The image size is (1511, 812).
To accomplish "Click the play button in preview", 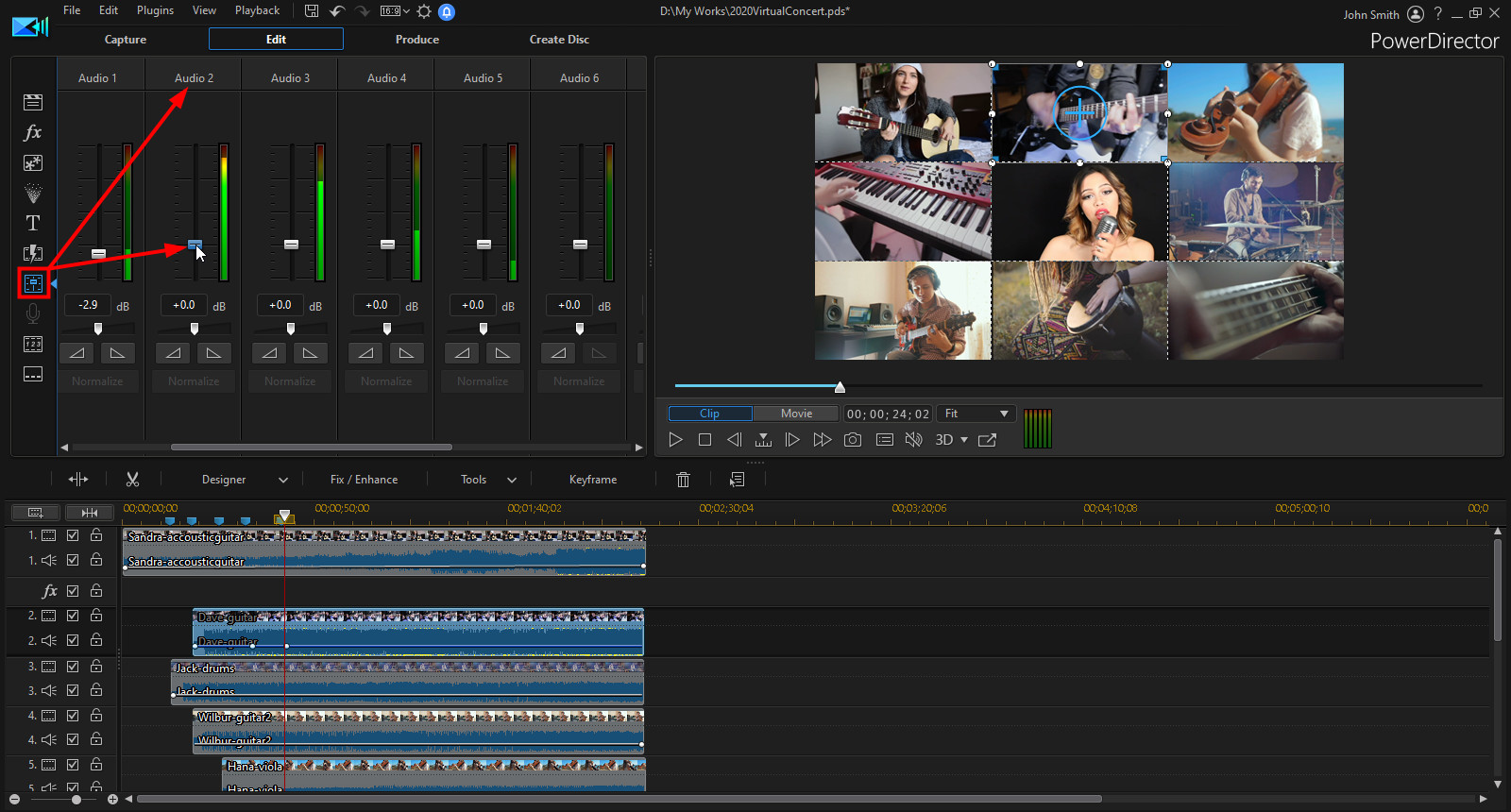I will [x=675, y=440].
